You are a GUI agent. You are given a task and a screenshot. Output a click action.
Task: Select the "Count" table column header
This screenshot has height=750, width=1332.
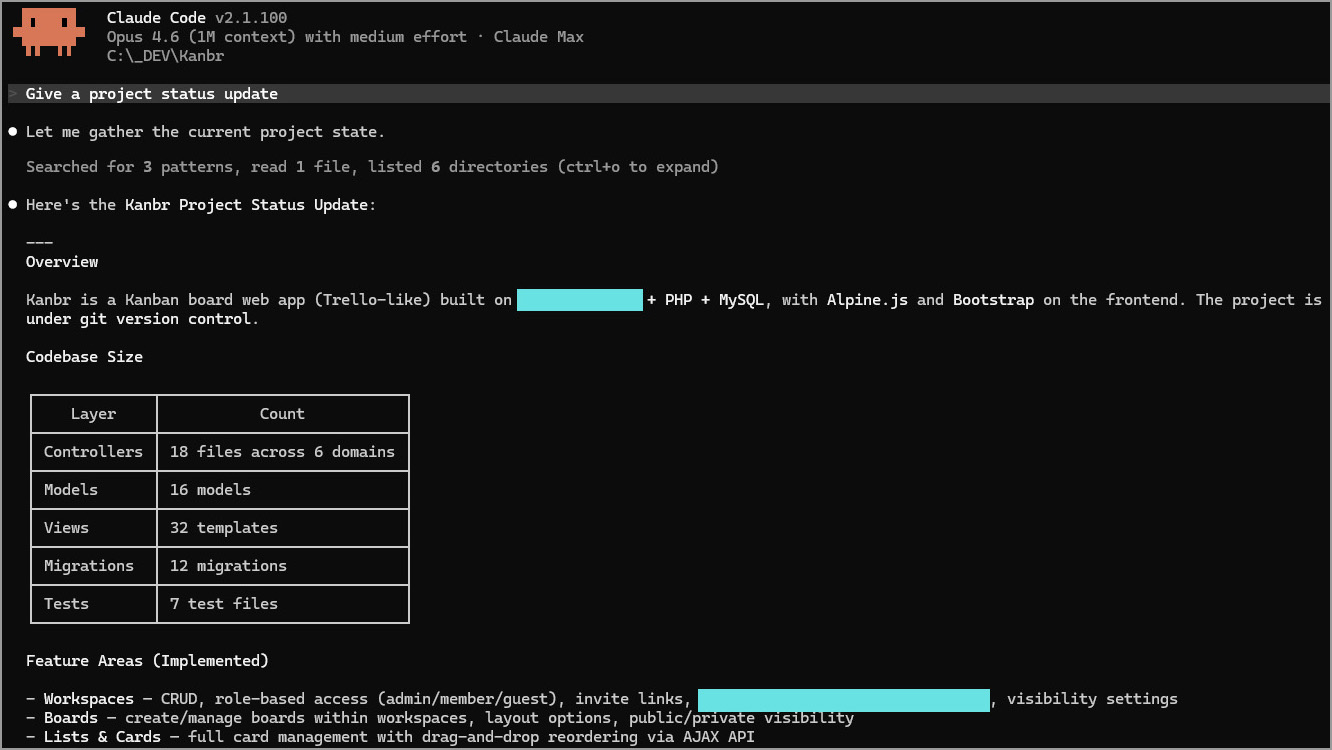[282, 414]
